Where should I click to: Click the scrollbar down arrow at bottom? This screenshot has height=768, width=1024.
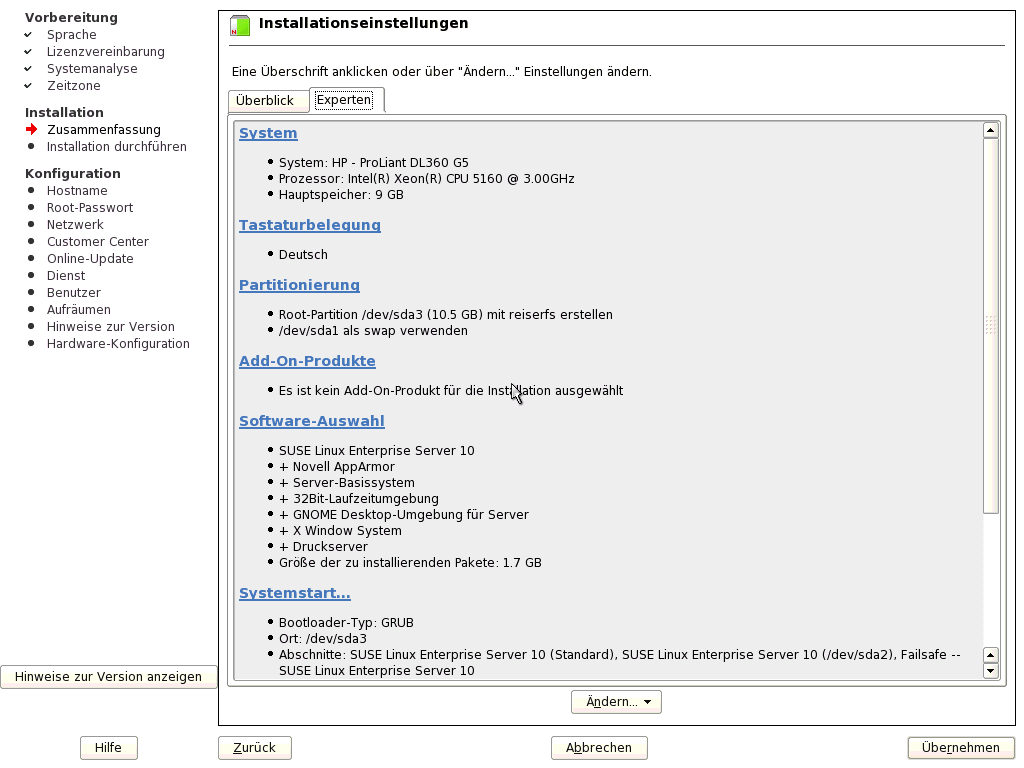coord(991,671)
